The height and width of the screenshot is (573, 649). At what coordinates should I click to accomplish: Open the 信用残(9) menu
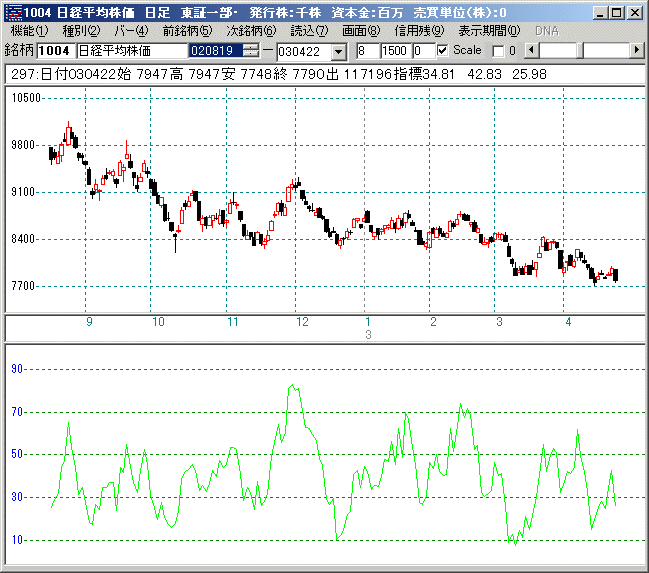point(419,31)
